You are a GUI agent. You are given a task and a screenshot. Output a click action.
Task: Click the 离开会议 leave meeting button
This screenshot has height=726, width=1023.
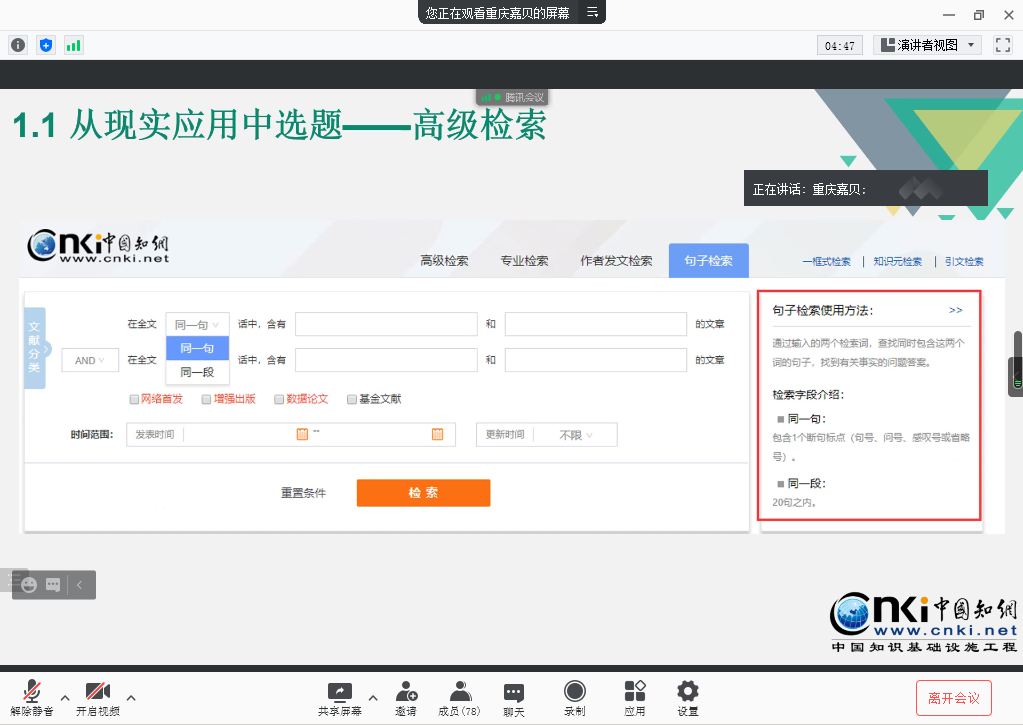pyautogui.click(x=953, y=697)
